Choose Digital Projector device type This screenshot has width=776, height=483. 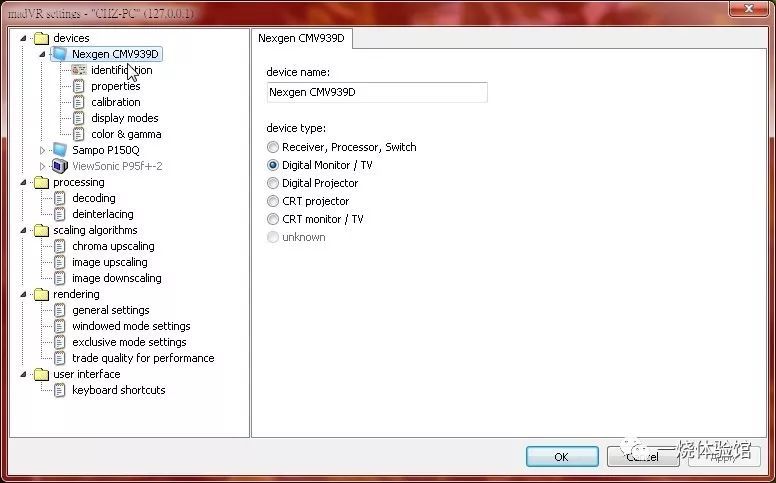(273, 183)
